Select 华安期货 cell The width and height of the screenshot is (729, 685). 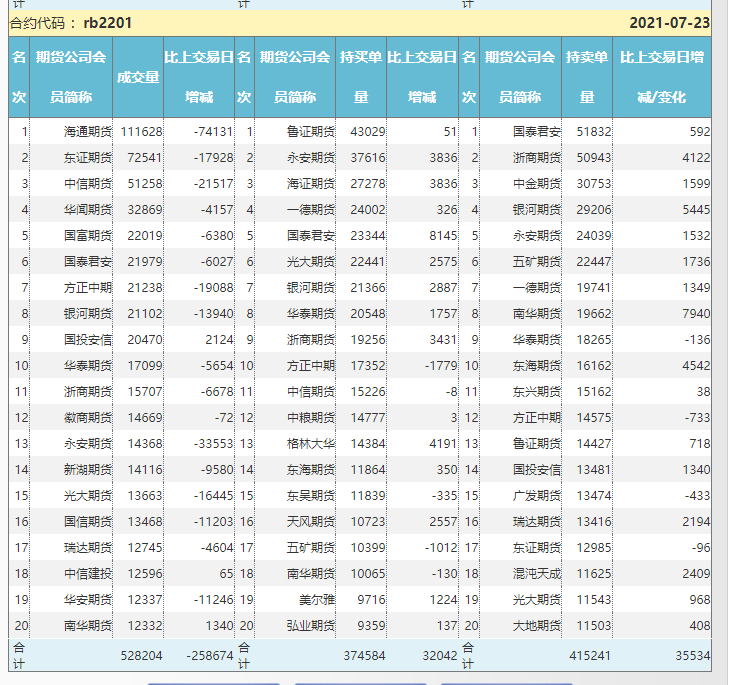click(x=88, y=600)
